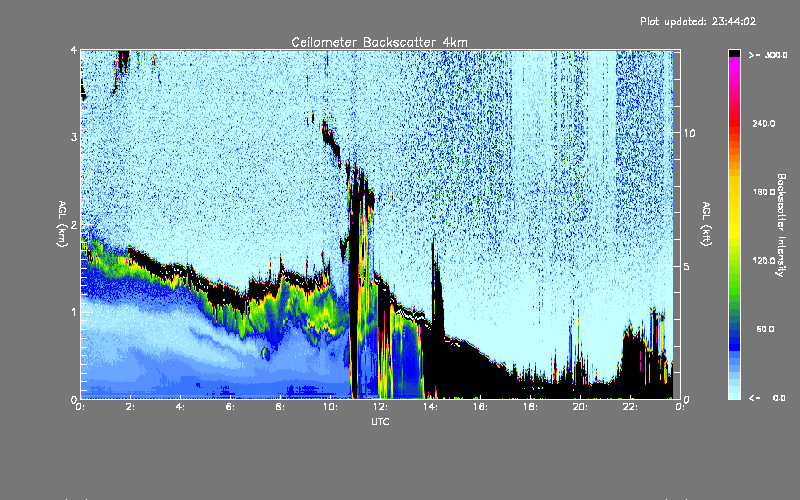Click the '4:' tick on UTC axis
Screen dimensions: 800x500
click(180, 407)
